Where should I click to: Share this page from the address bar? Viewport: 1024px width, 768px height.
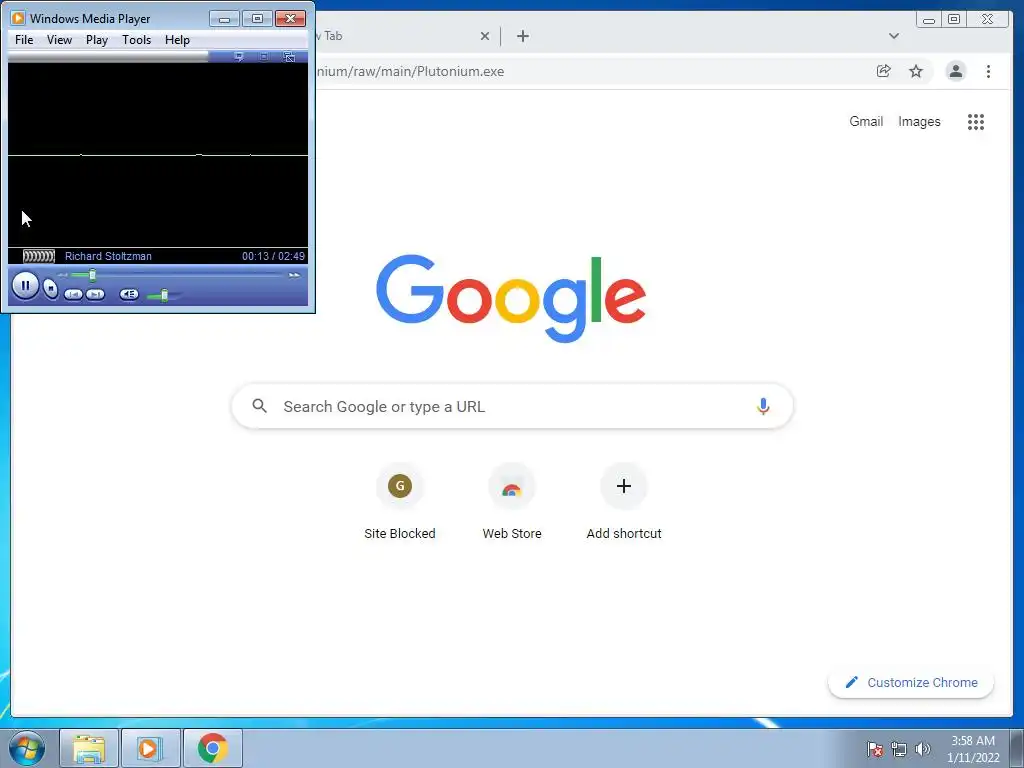tap(884, 71)
